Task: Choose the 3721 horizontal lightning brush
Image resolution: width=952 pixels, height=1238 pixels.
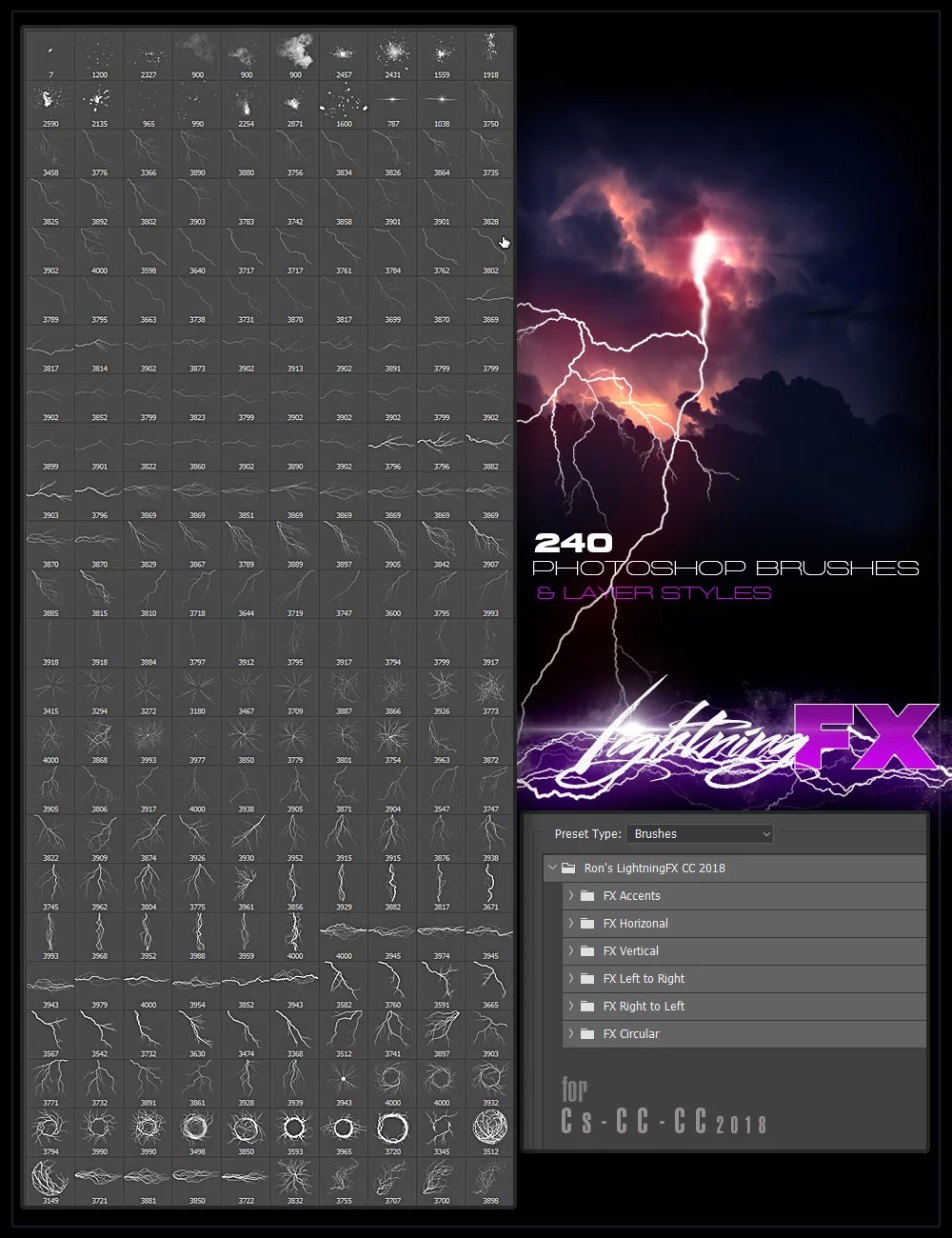Action: click(99, 1179)
